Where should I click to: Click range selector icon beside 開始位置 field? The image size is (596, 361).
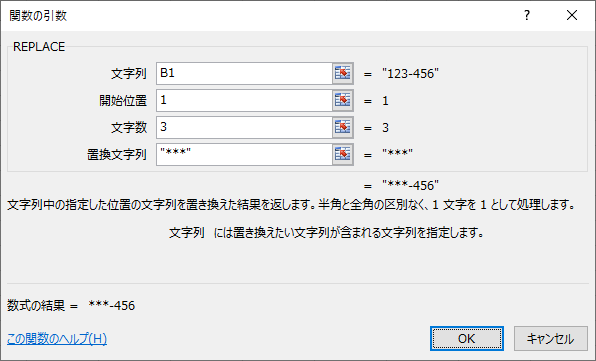(x=343, y=100)
